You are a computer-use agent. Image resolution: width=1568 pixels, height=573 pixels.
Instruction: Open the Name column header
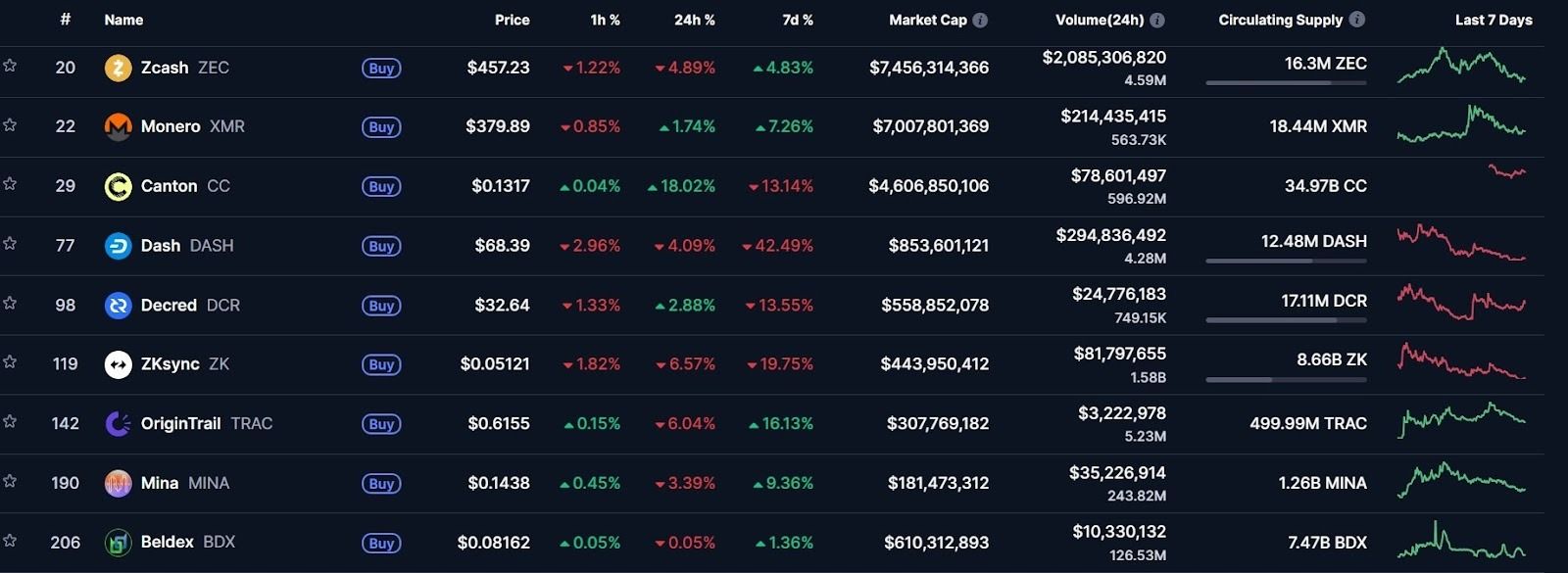point(122,19)
